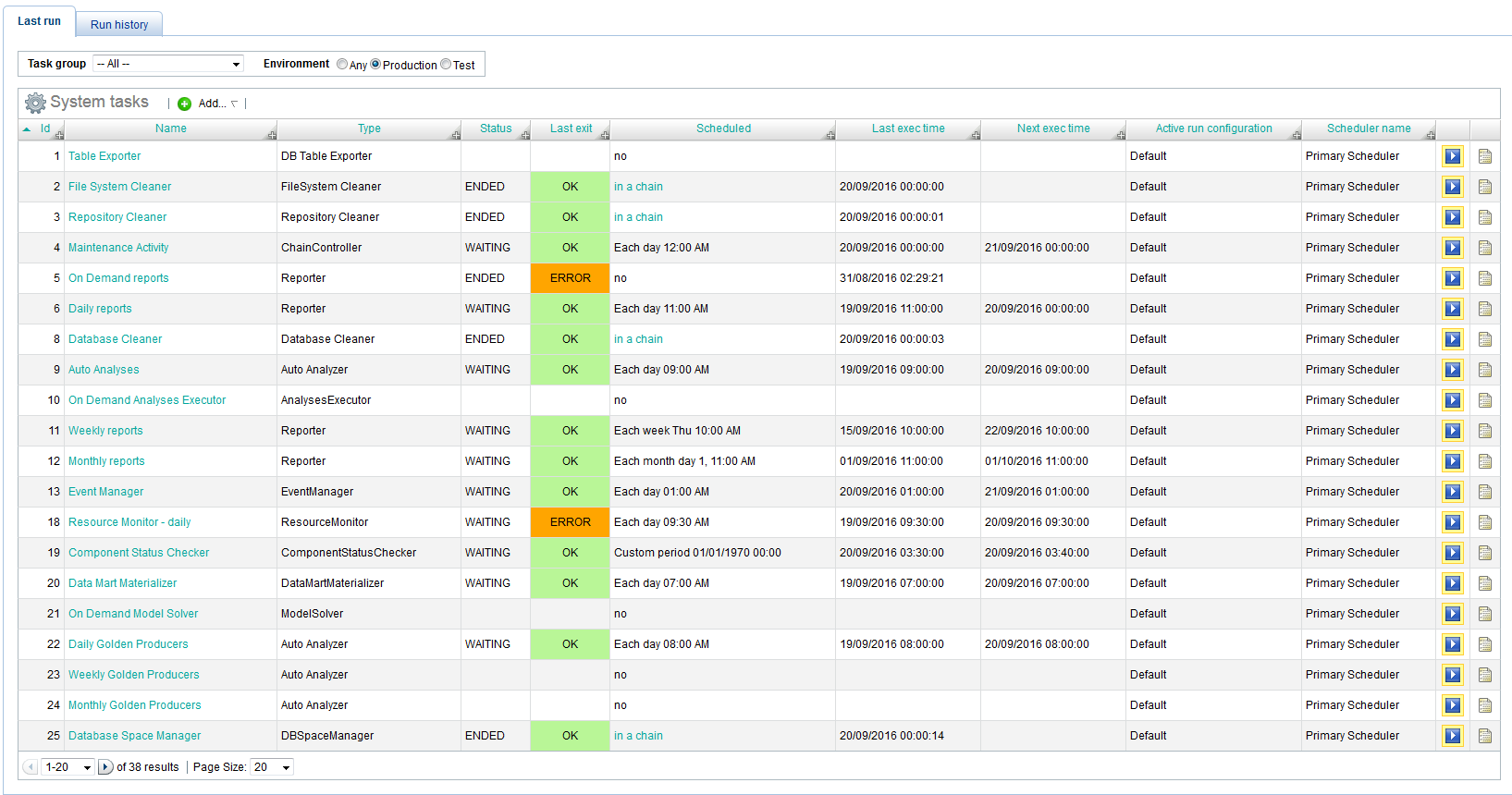
Task: Open the Maintenance Activity task link
Action: pos(118,248)
